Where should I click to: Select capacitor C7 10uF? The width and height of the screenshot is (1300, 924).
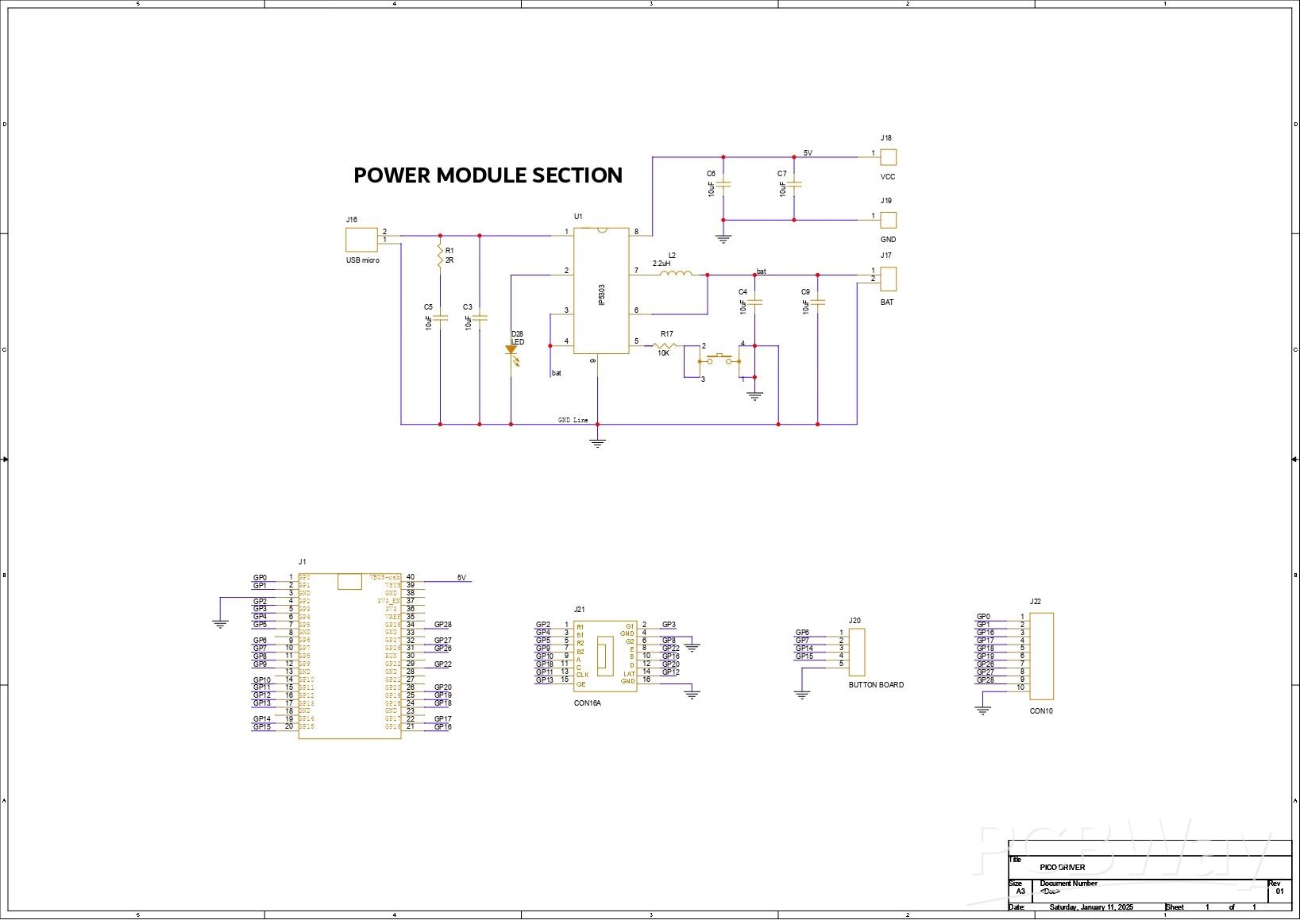[794, 186]
